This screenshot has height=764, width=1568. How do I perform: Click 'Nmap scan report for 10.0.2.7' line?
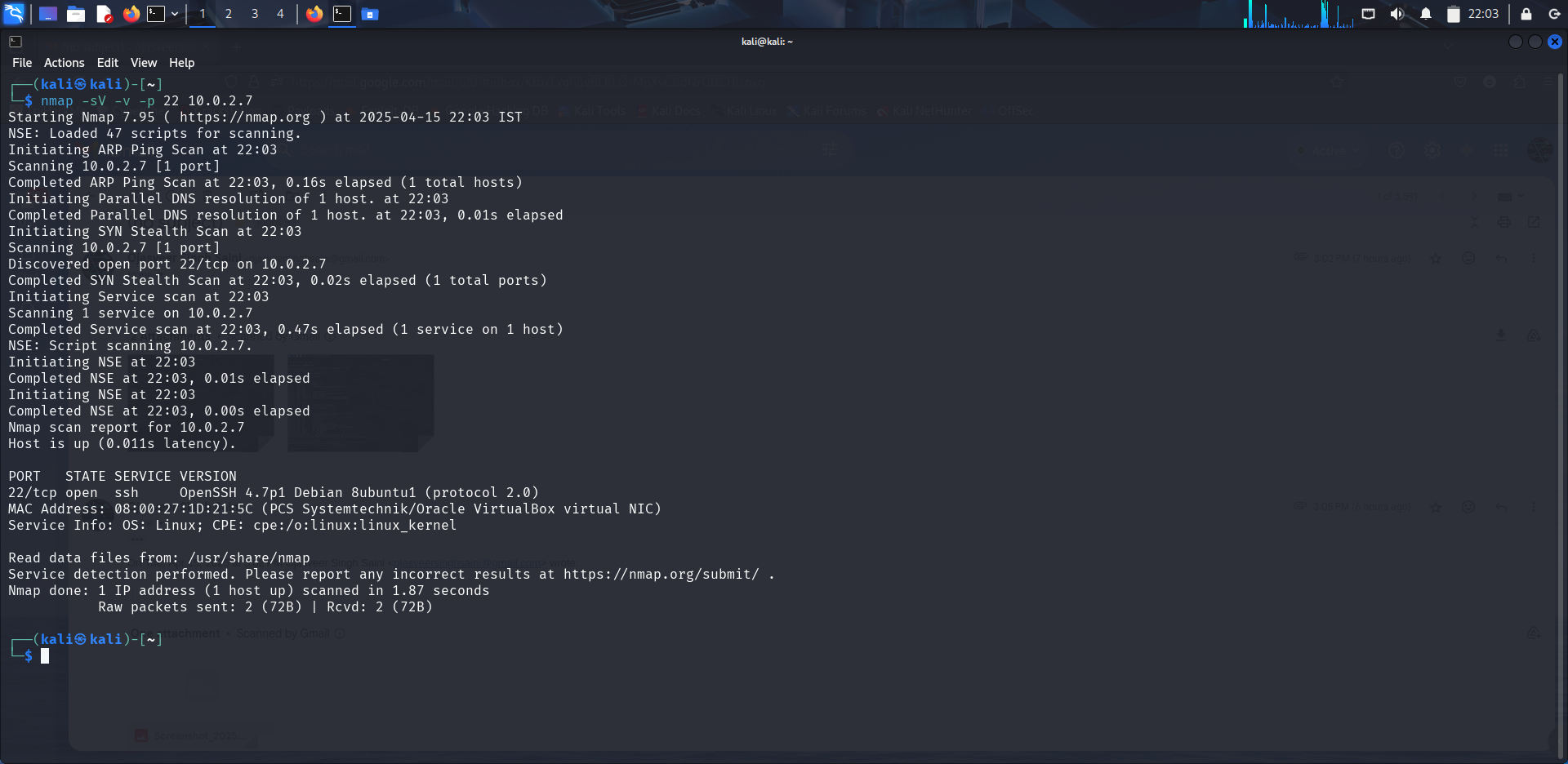point(127,428)
